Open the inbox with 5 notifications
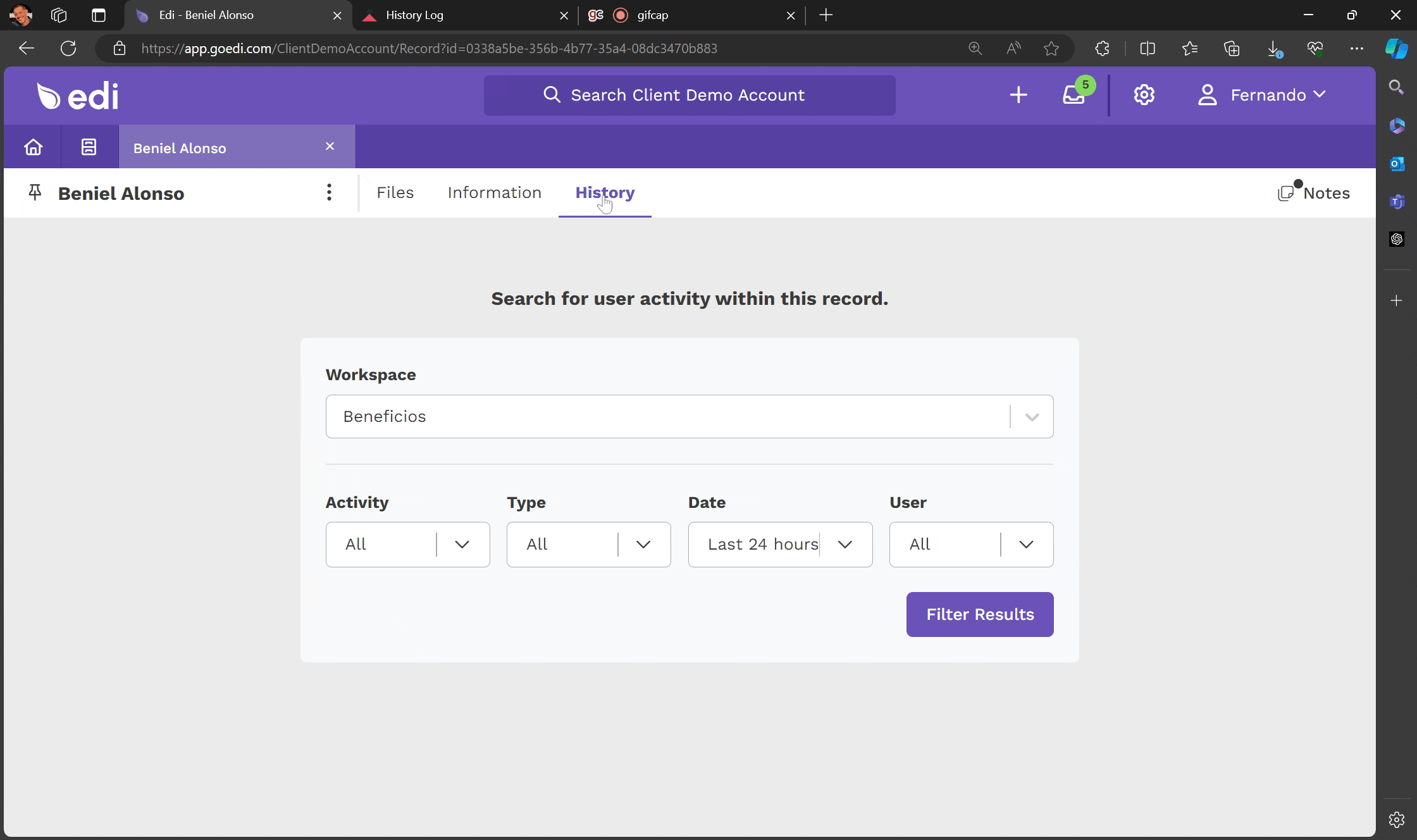Screen dimensions: 1417x840 point(1075,96)
